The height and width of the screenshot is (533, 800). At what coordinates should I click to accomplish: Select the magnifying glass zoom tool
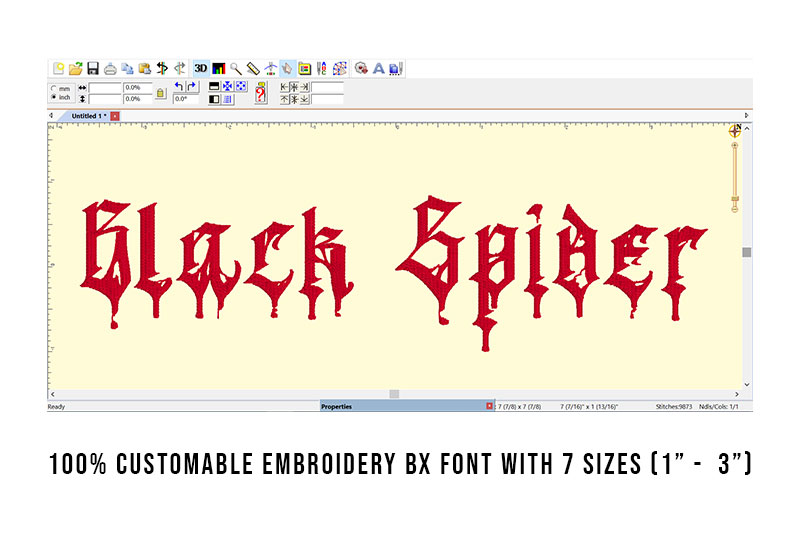[x=236, y=68]
